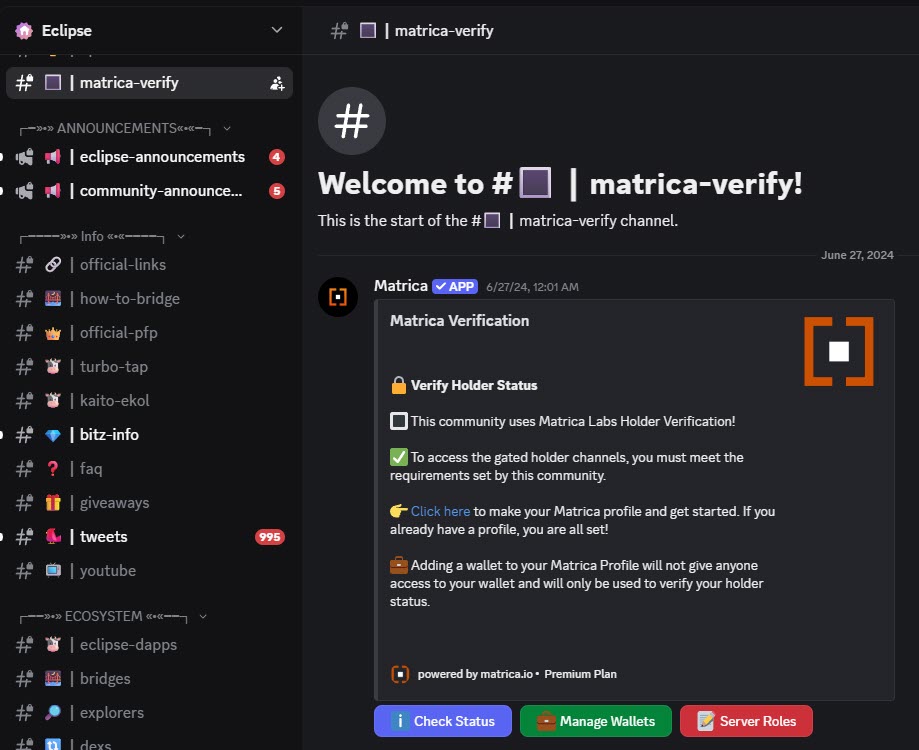Select the bridges channel
The height and width of the screenshot is (750, 919).
click(149, 679)
